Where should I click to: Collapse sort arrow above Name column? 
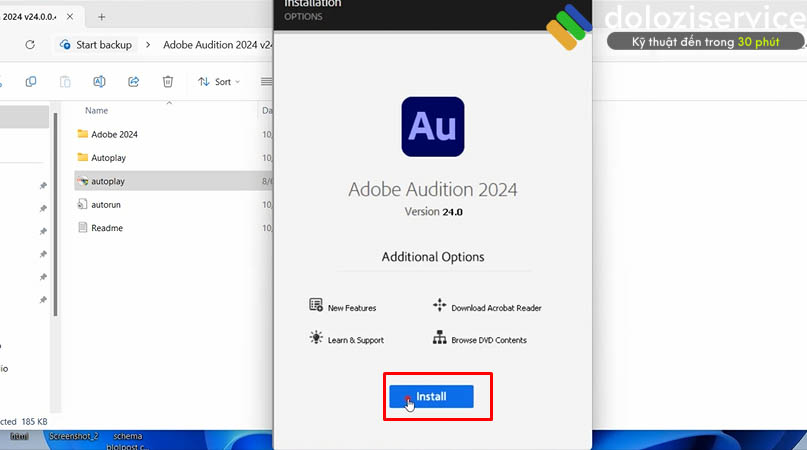(169, 103)
